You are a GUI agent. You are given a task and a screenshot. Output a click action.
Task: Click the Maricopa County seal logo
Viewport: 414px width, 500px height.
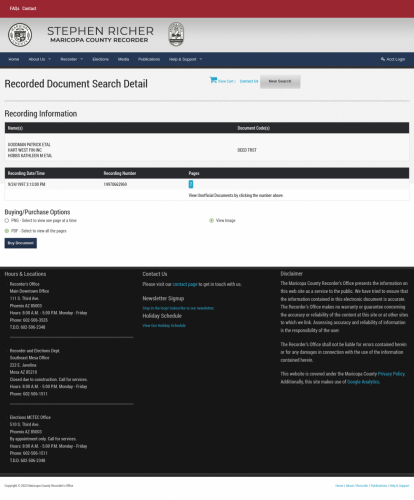point(20,35)
